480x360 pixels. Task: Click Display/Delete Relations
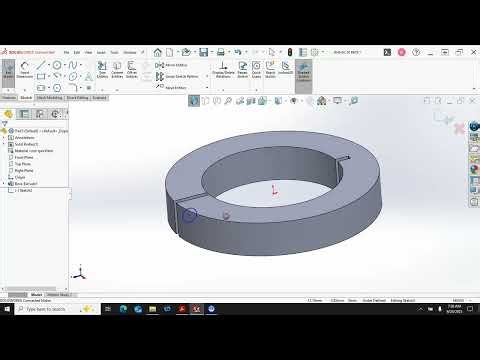point(223,70)
